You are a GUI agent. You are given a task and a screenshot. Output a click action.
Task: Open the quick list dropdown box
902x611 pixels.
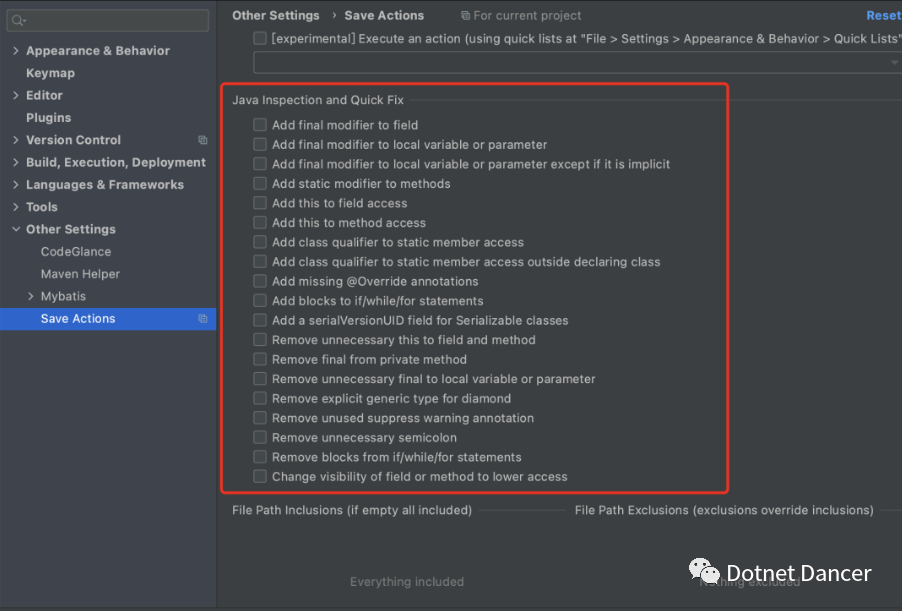(575, 62)
